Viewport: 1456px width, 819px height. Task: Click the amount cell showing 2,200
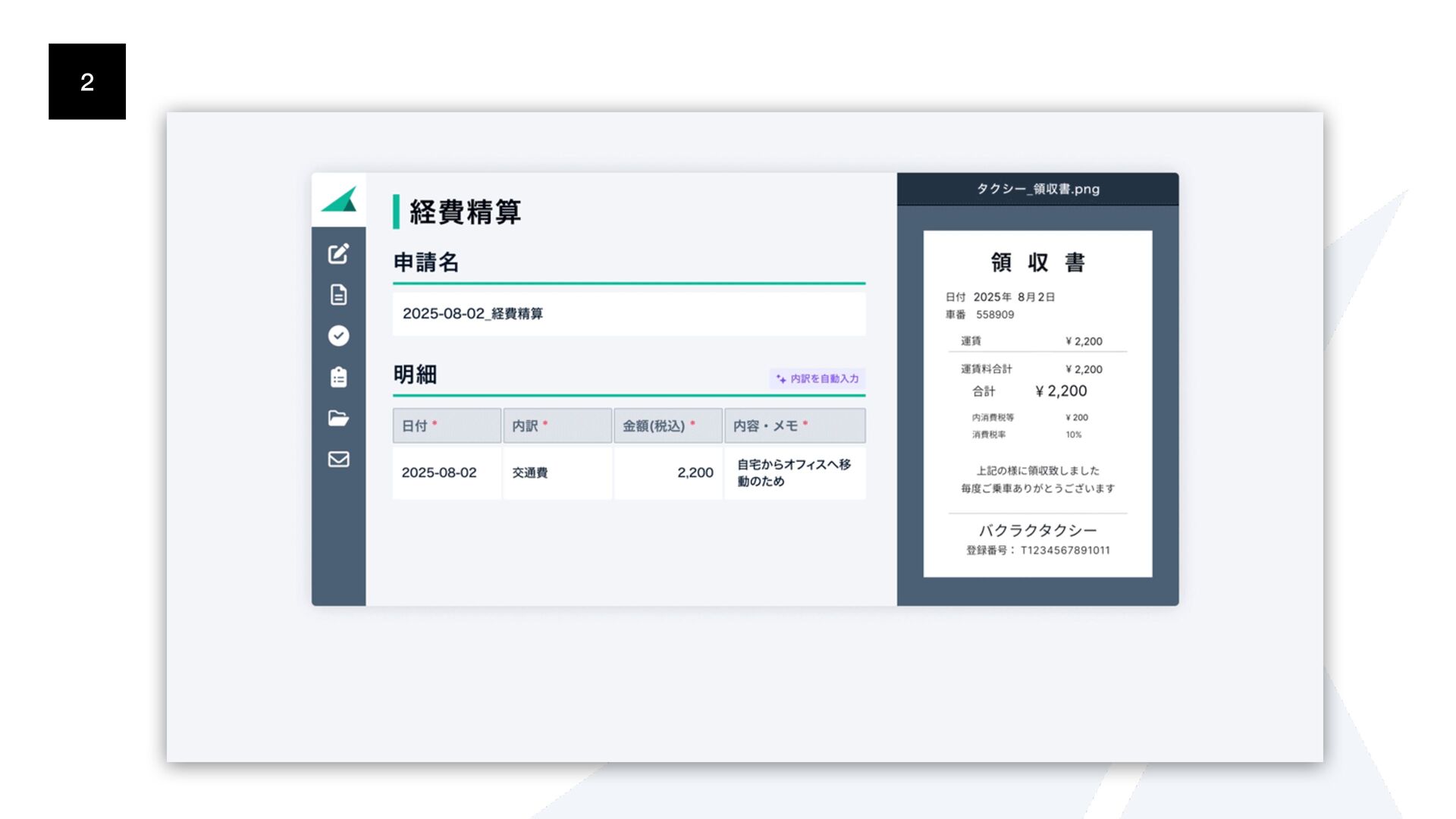(667, 472)
